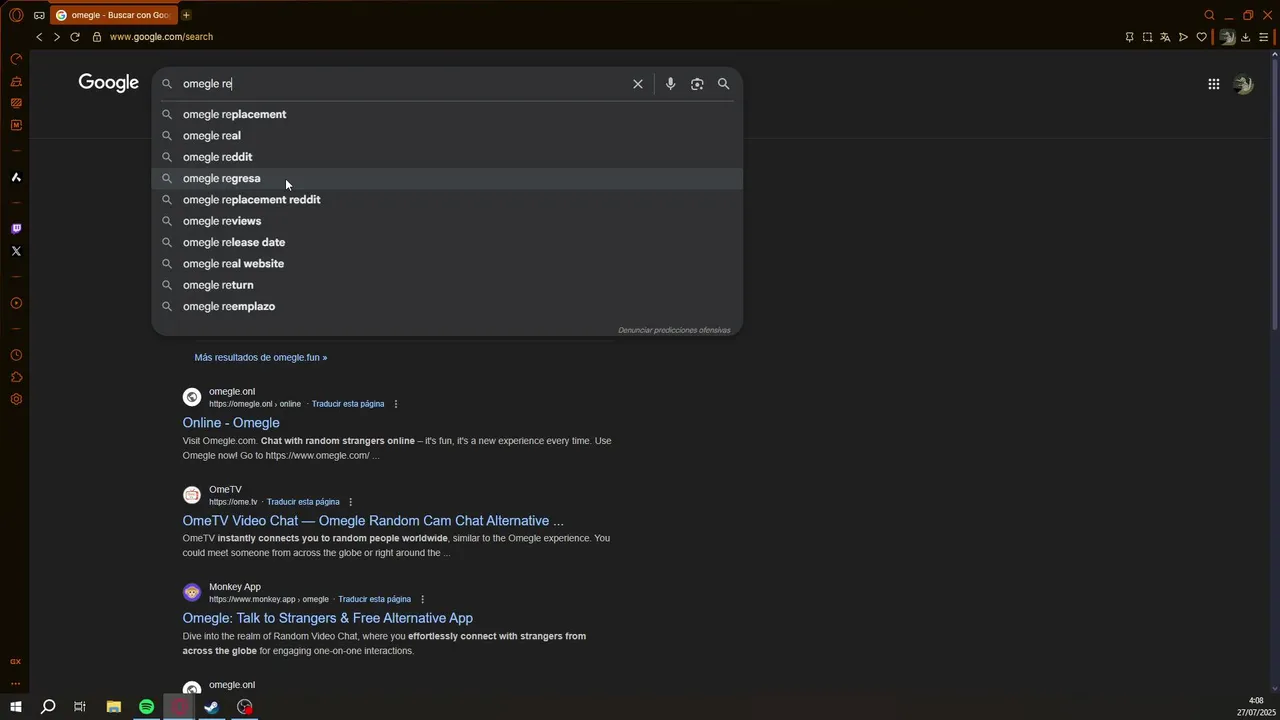The width and height of the screenshot is (1280, 720).
Task: Open the sidebar Player icon
Action: click(x=16, y=303)
